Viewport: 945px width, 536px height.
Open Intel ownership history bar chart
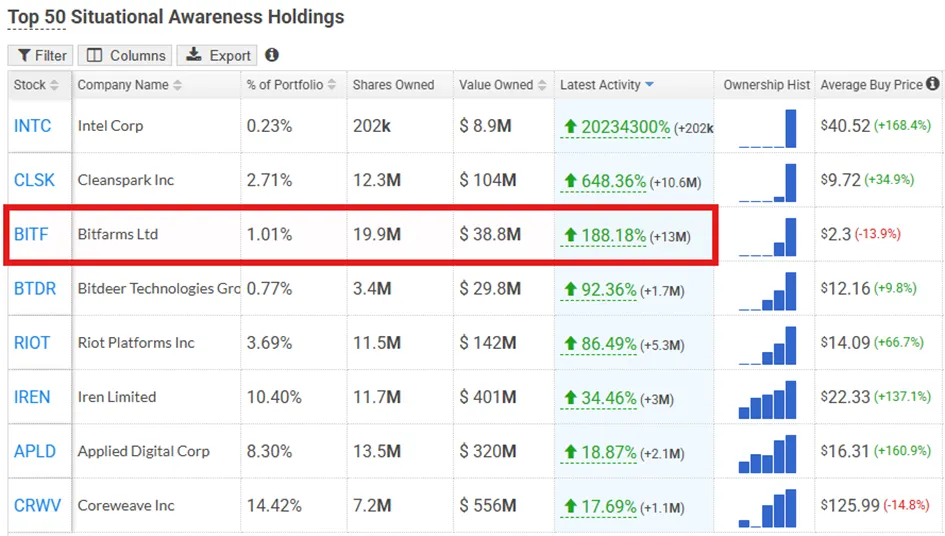767,128
